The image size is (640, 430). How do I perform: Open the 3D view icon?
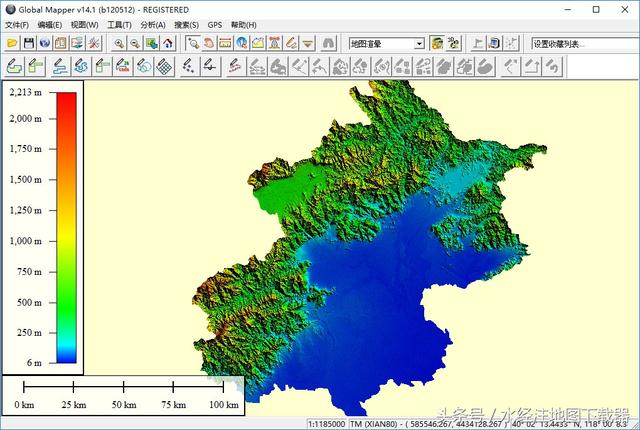pos(453,43)
